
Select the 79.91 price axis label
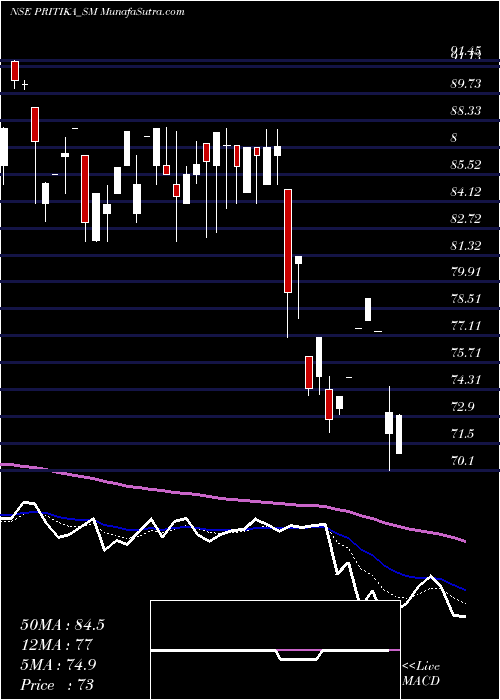click(x=466, y=271)
